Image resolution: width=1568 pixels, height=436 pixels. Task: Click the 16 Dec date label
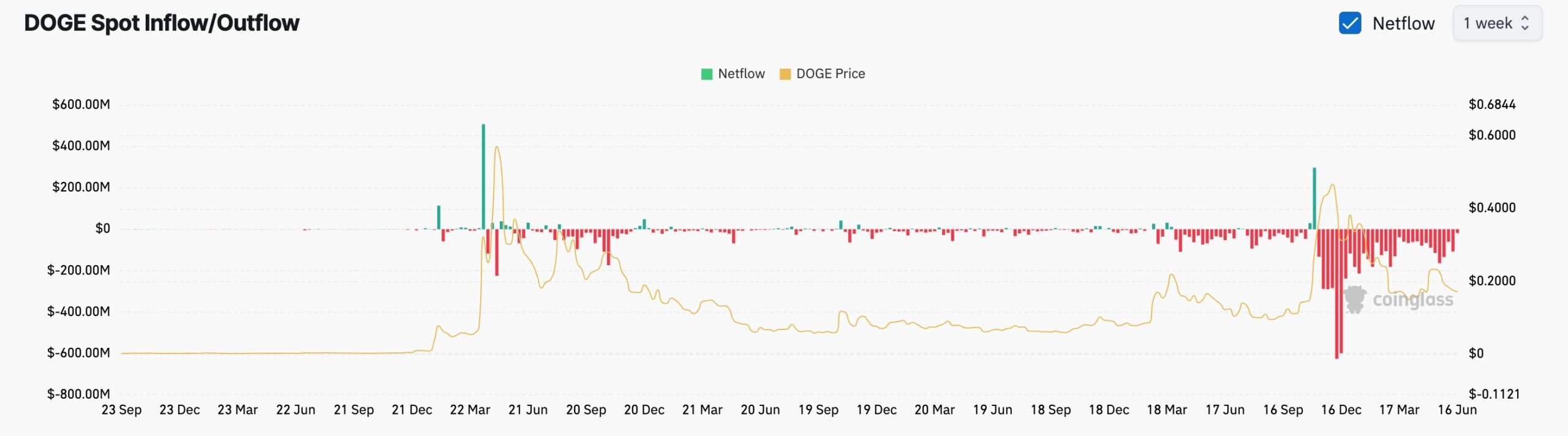(1341, 410)
